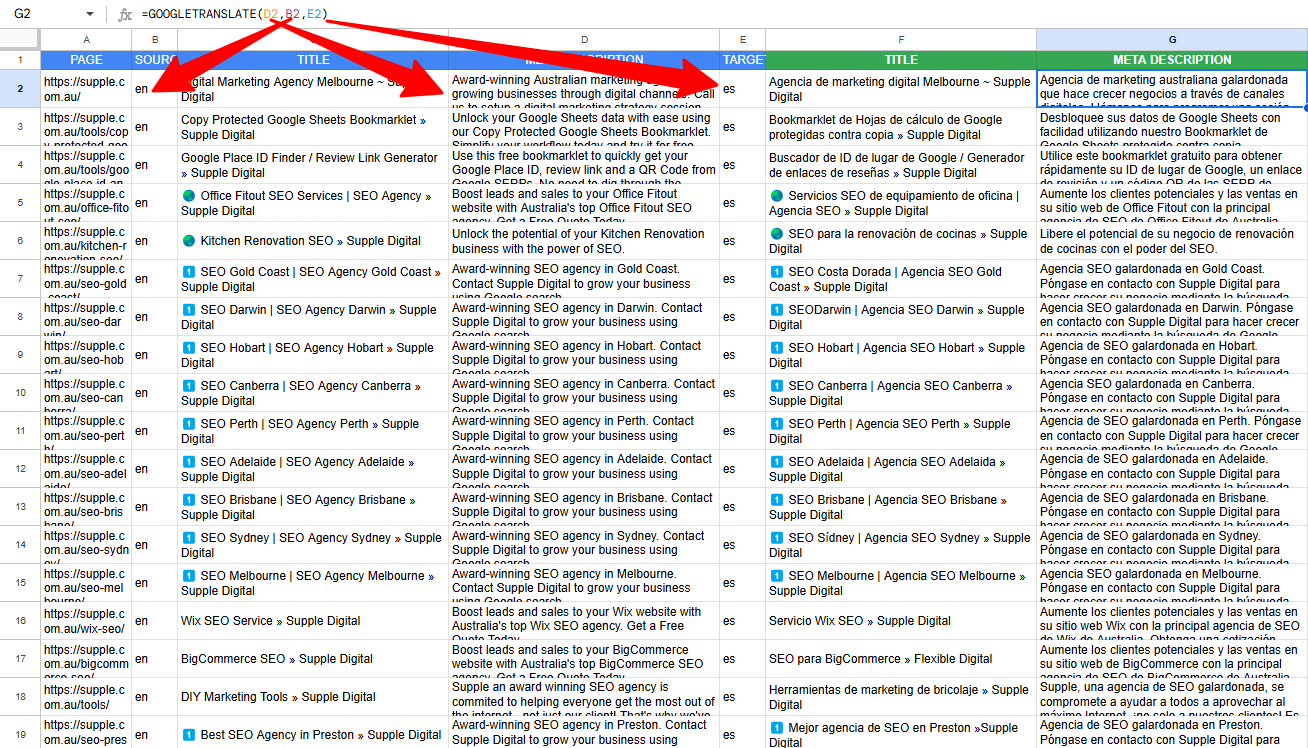1308x748 pixels.
Task: Select 'SEO Melbourne | SEO Agency Melbourne' cell
Action: 313,583
